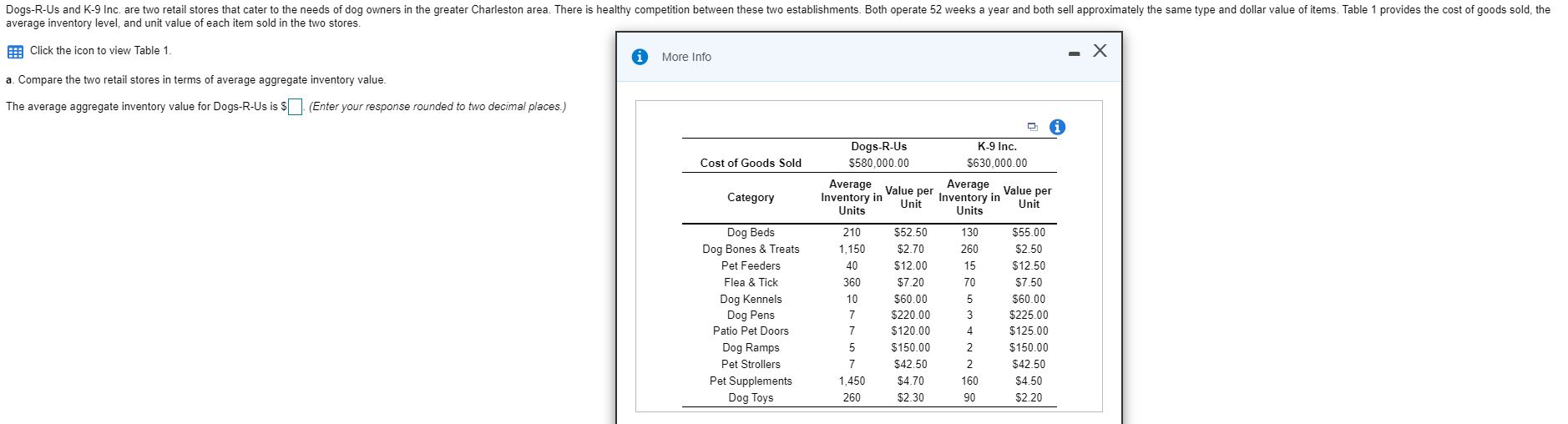Click the 1,450 Pet Supplements units cell
This screenshot has height=424, width=1568.
pos(852,381)
